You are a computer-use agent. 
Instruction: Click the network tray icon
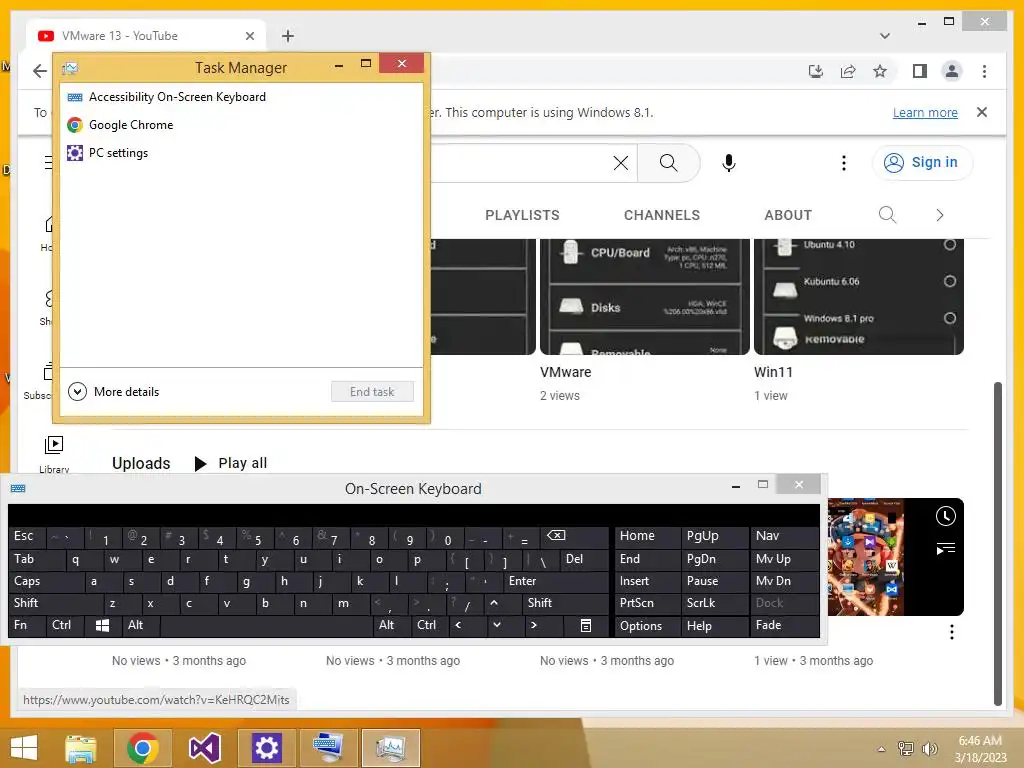pos(906,749)
